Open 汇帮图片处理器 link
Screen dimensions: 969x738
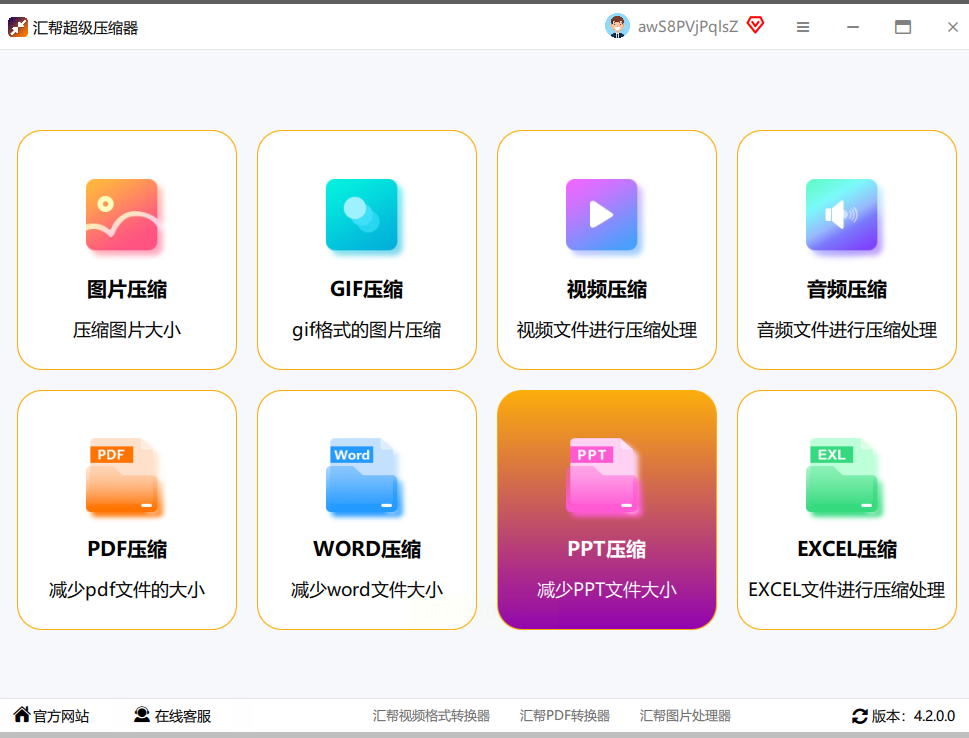685,716
